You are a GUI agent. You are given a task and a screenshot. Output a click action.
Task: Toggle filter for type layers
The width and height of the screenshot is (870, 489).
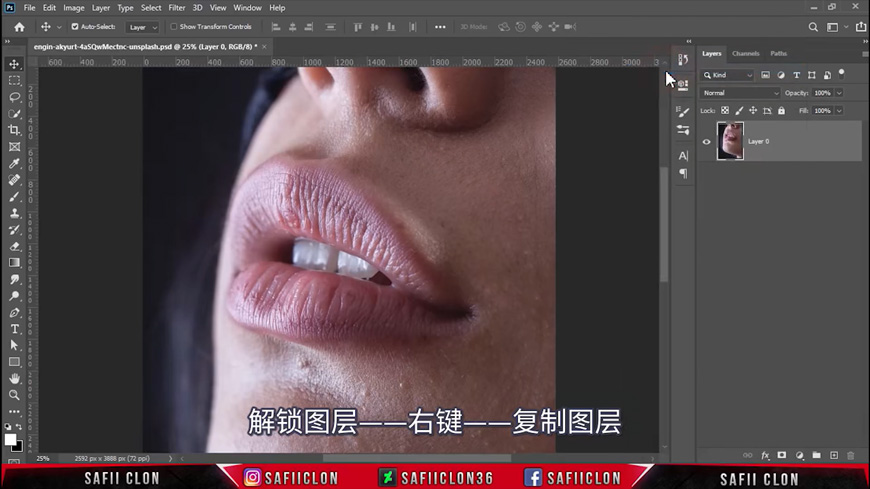tap(796, 75)
